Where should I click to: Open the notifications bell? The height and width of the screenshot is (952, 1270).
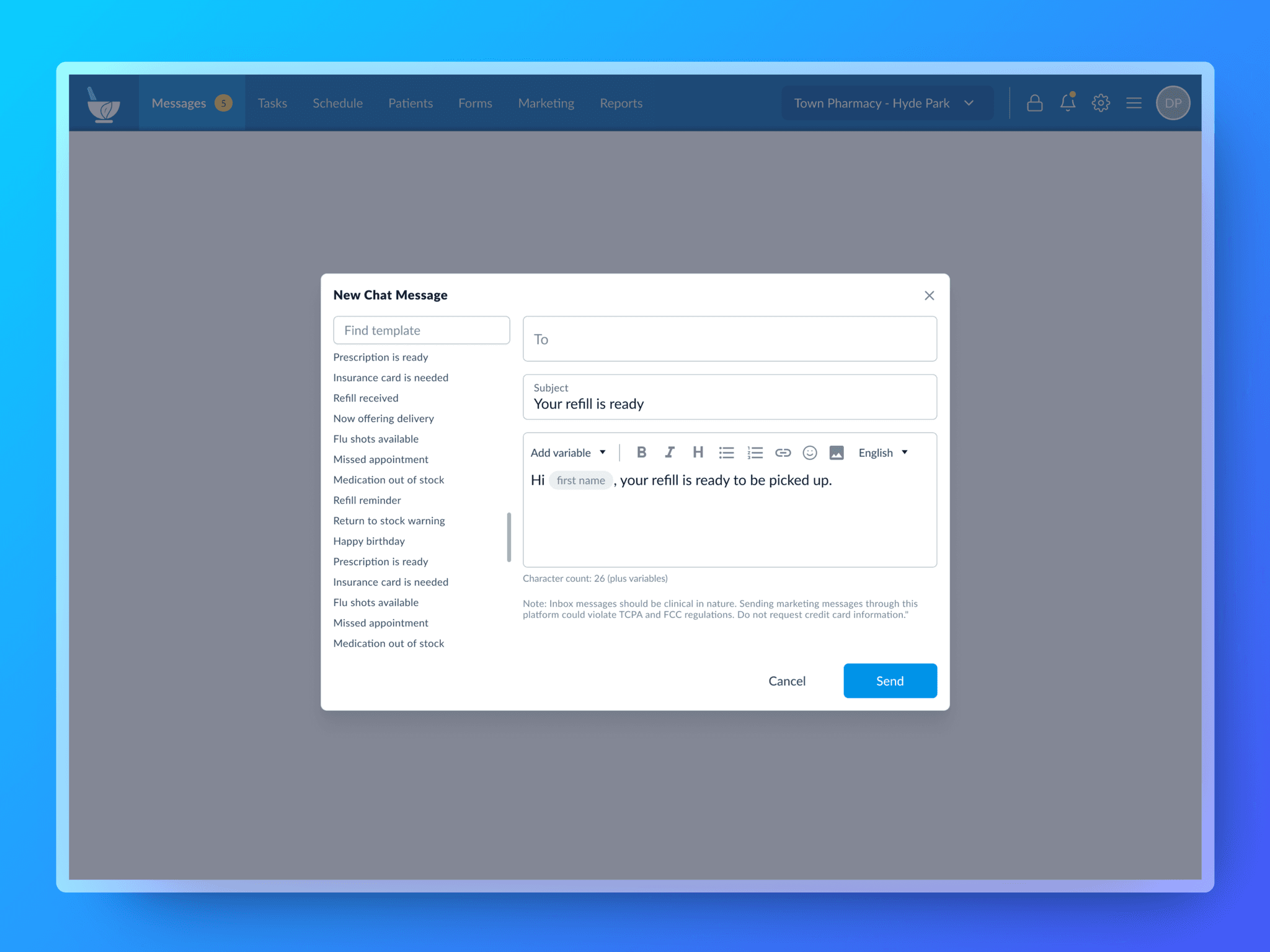tap(1067, 103)
